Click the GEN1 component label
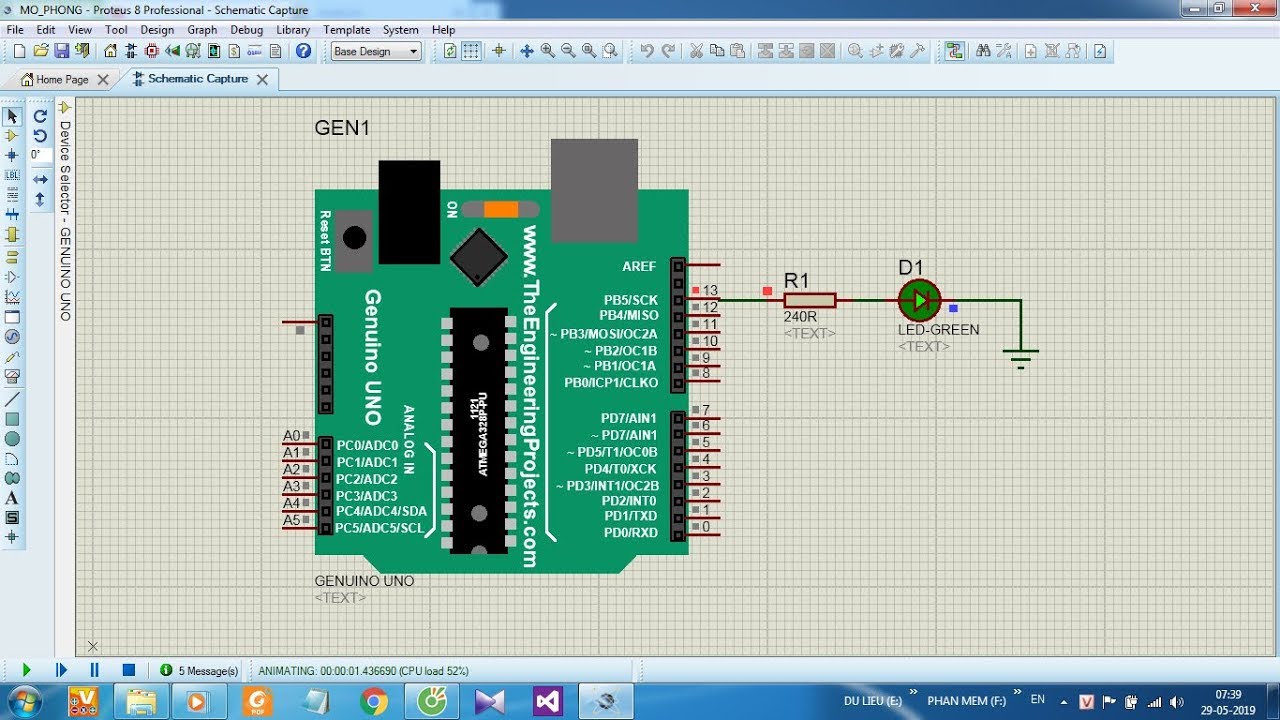This screenshot has height=720, width=1280. (342, 128)
